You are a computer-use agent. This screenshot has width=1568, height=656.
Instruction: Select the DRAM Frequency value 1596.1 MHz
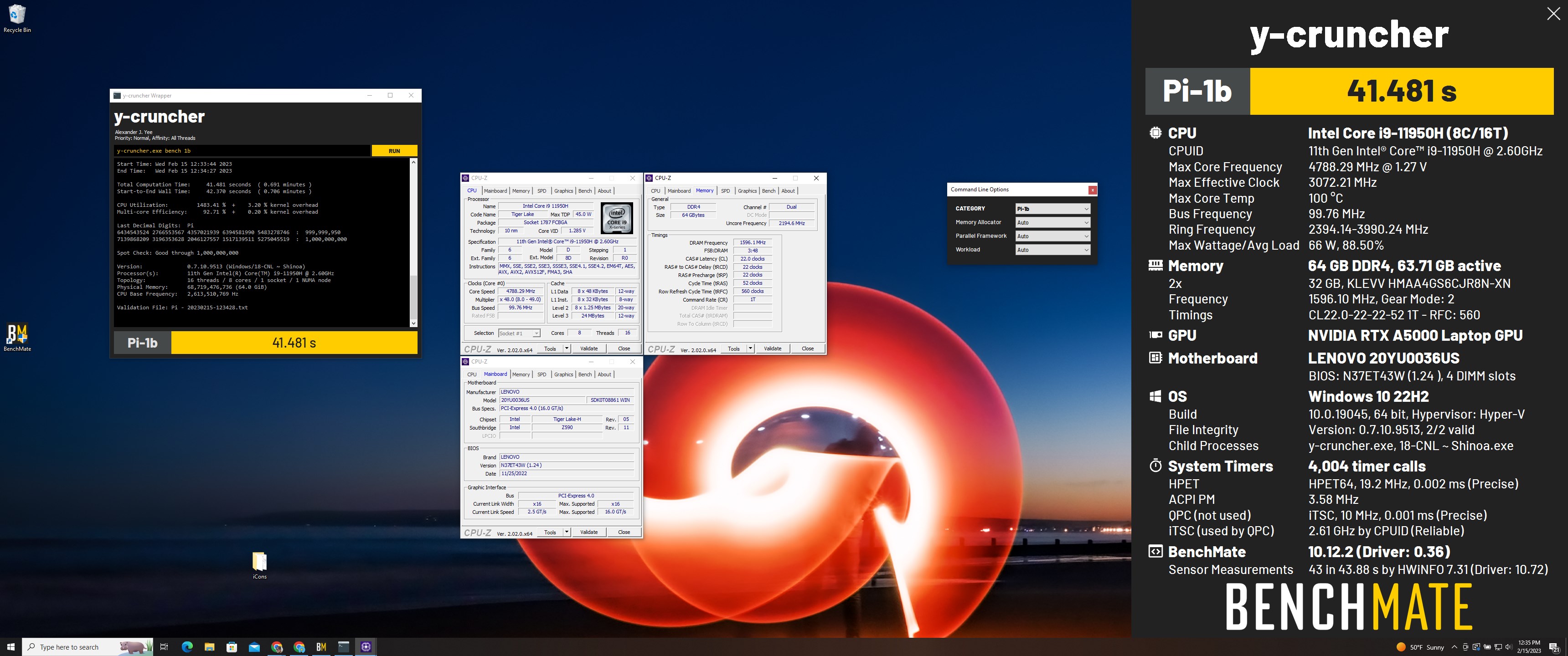753,243
